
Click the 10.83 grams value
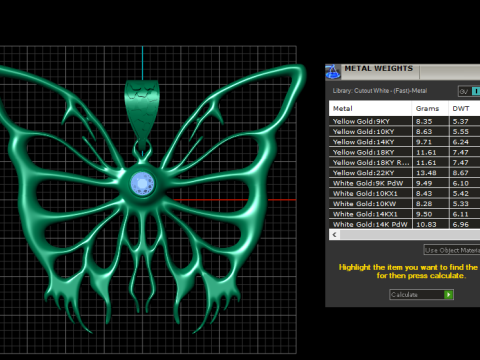pos(426,225)
